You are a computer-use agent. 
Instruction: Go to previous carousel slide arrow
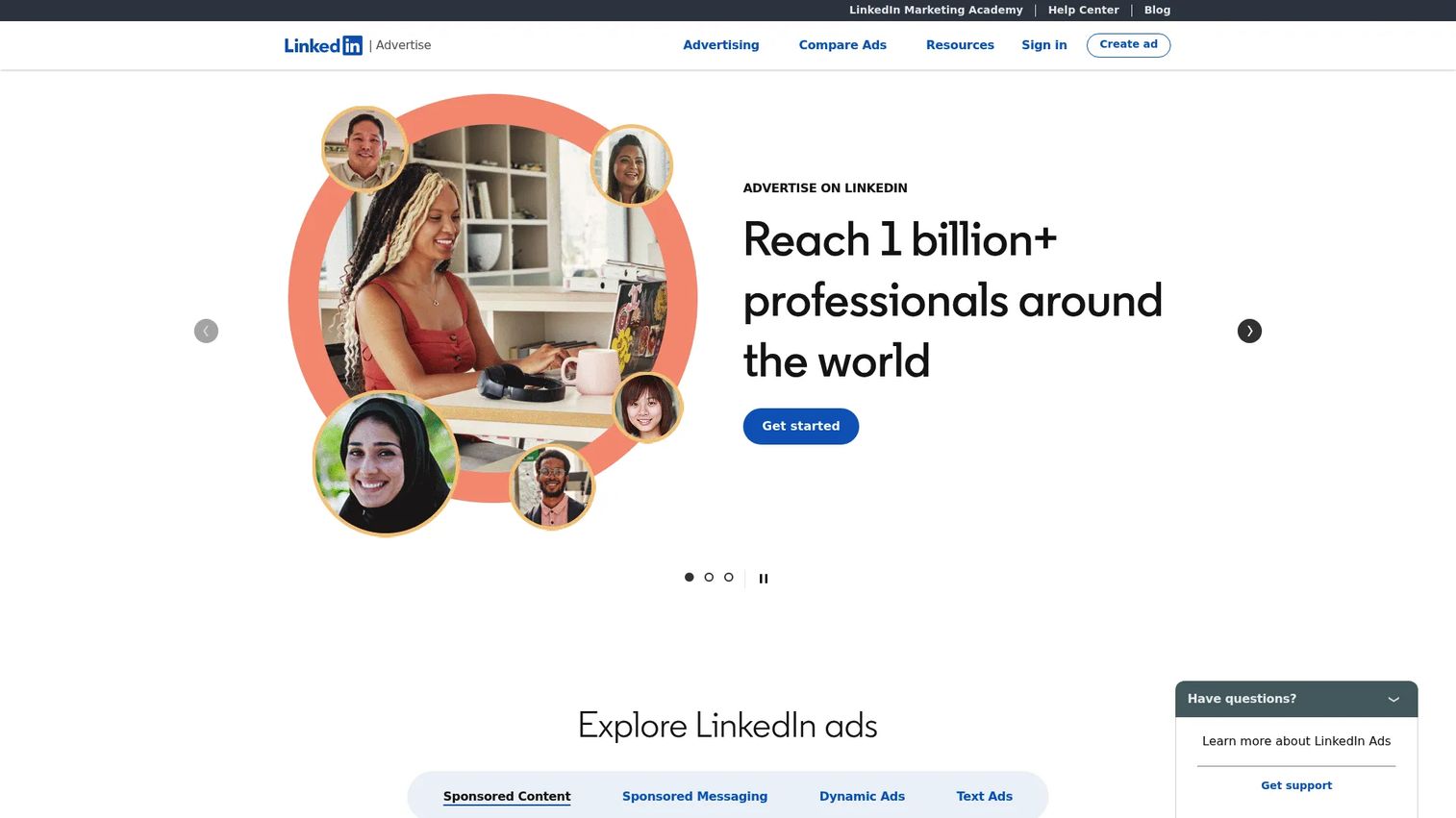tap(206, 331)
